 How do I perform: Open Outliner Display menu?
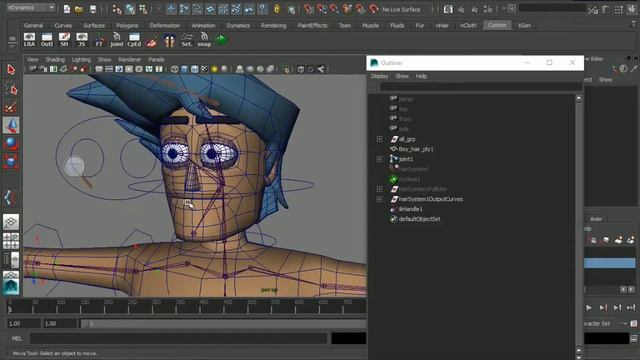pos(379,76)
